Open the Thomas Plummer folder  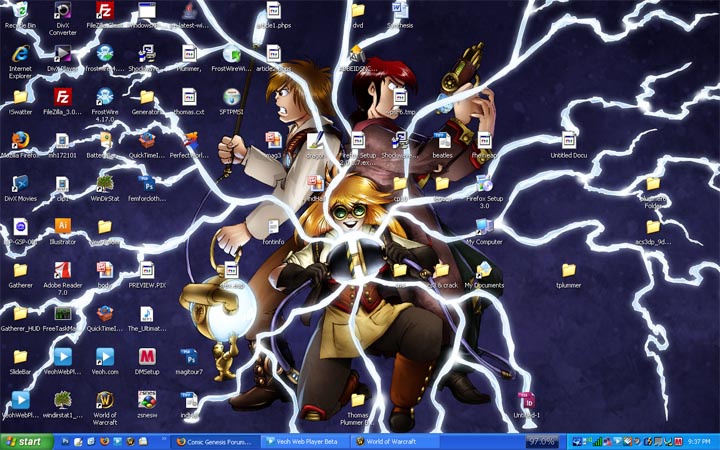click(x=358, y=400)
